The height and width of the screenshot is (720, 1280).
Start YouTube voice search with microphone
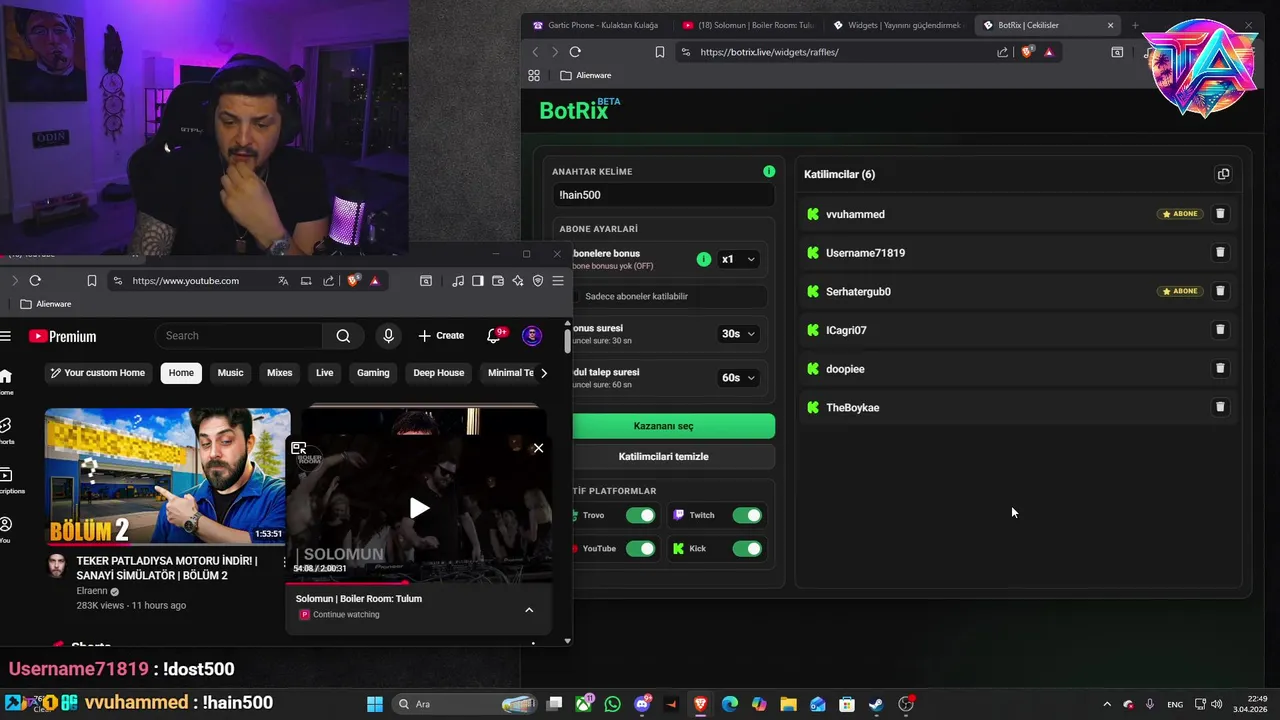(x=388, y=336)
